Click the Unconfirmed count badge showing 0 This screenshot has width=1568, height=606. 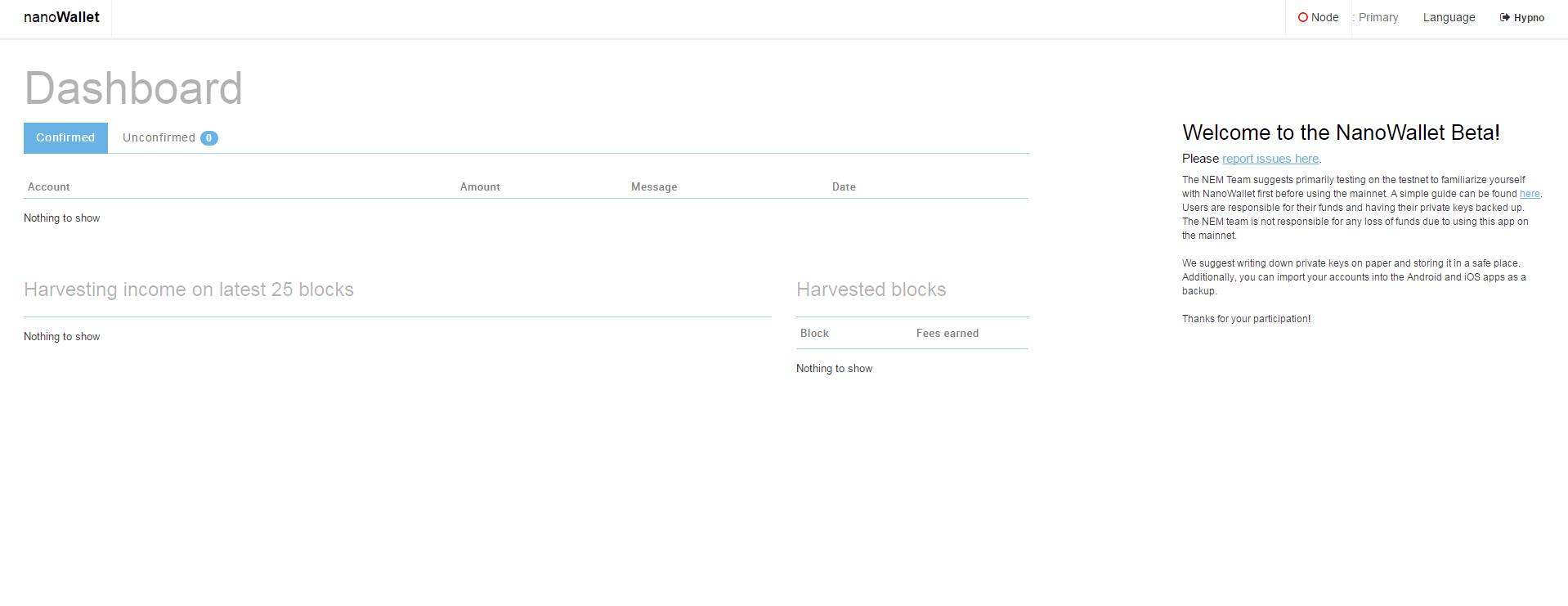209,138
